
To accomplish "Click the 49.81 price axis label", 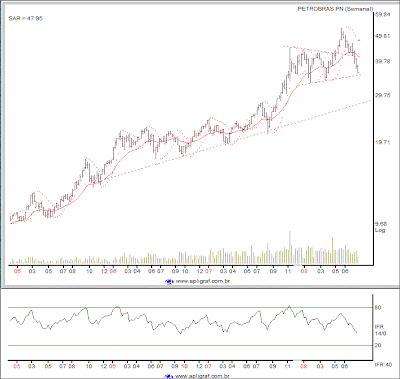I will pos(382,36).
